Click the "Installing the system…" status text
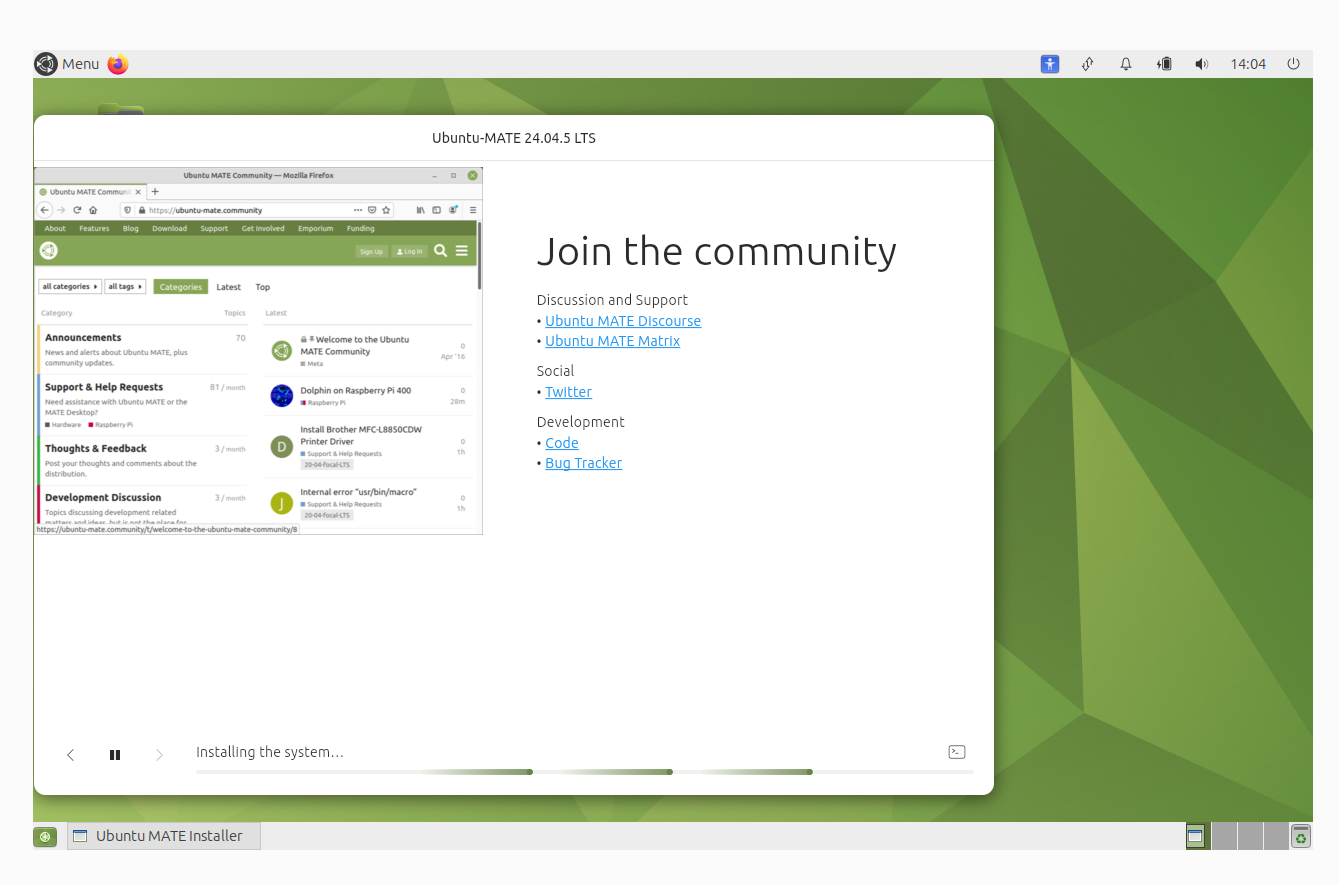This screenshot has width=1339, height=885. pyautogui.click(x=270, y=752)
